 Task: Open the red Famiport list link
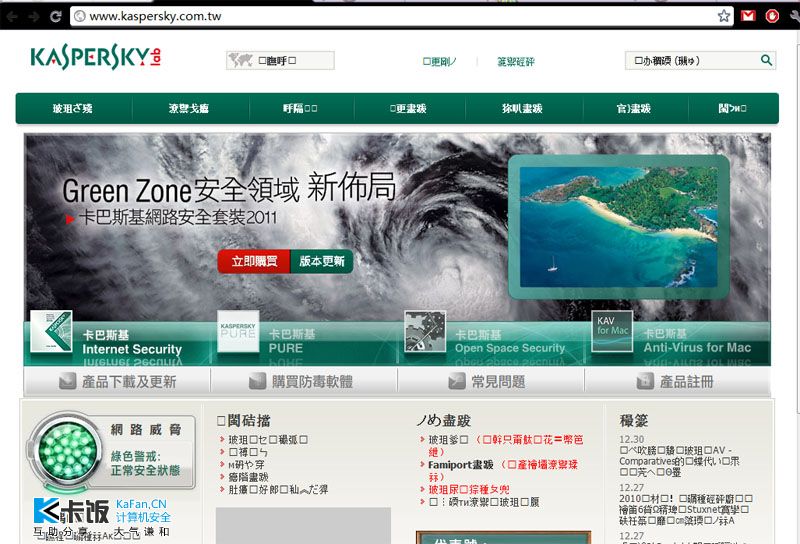coord(503,471)
